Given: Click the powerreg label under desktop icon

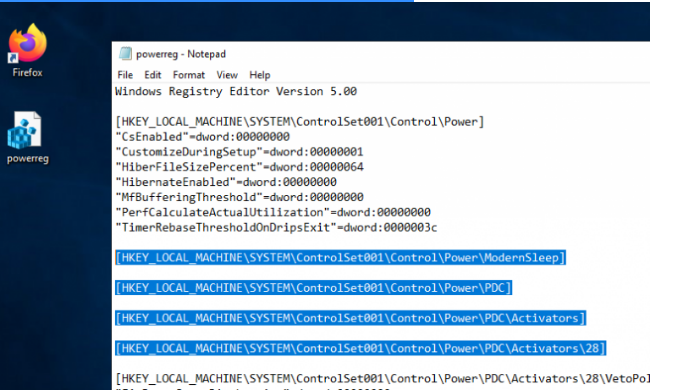Looking at the screenshot, I should [x=28, y=159].
